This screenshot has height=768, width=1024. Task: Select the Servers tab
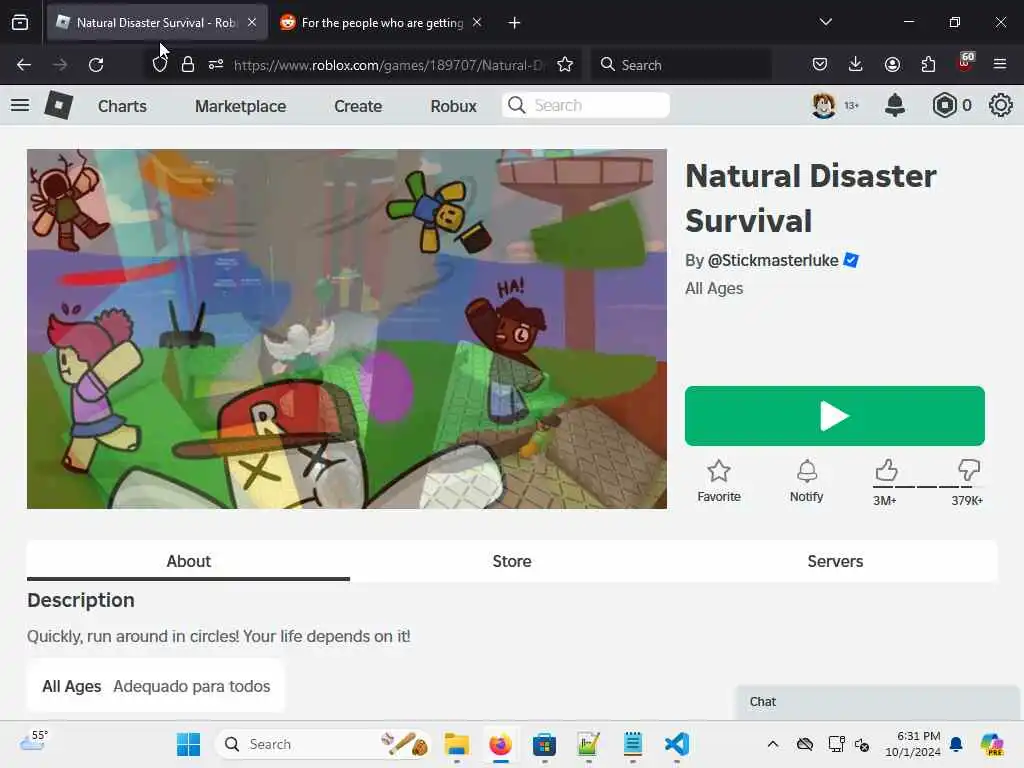[x=835, y=561]
